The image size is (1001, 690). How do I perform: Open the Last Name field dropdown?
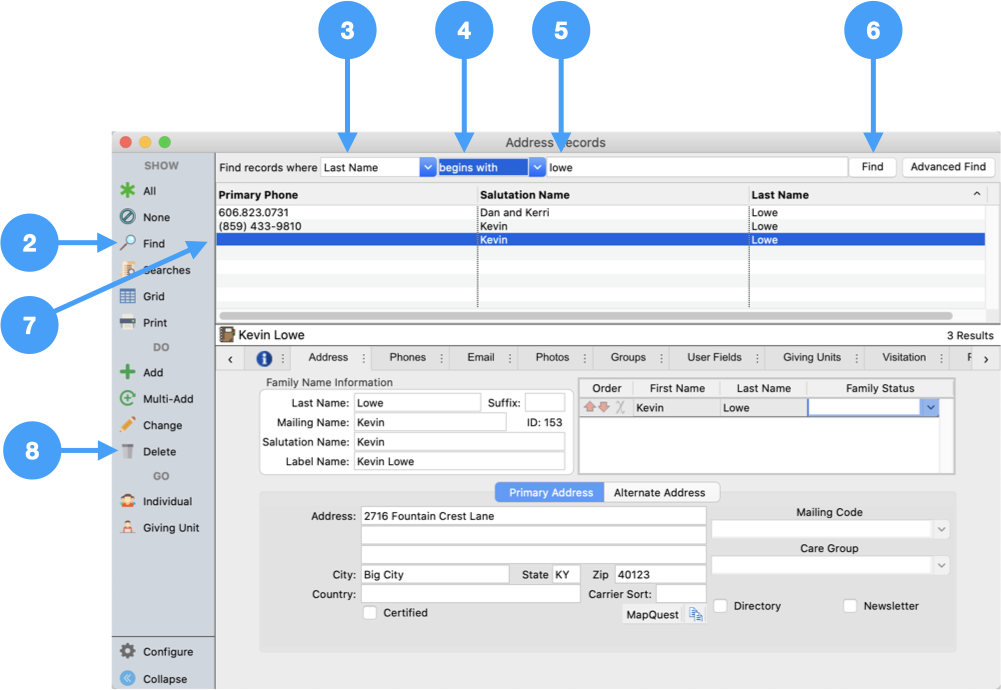click(x=428, y=167)
